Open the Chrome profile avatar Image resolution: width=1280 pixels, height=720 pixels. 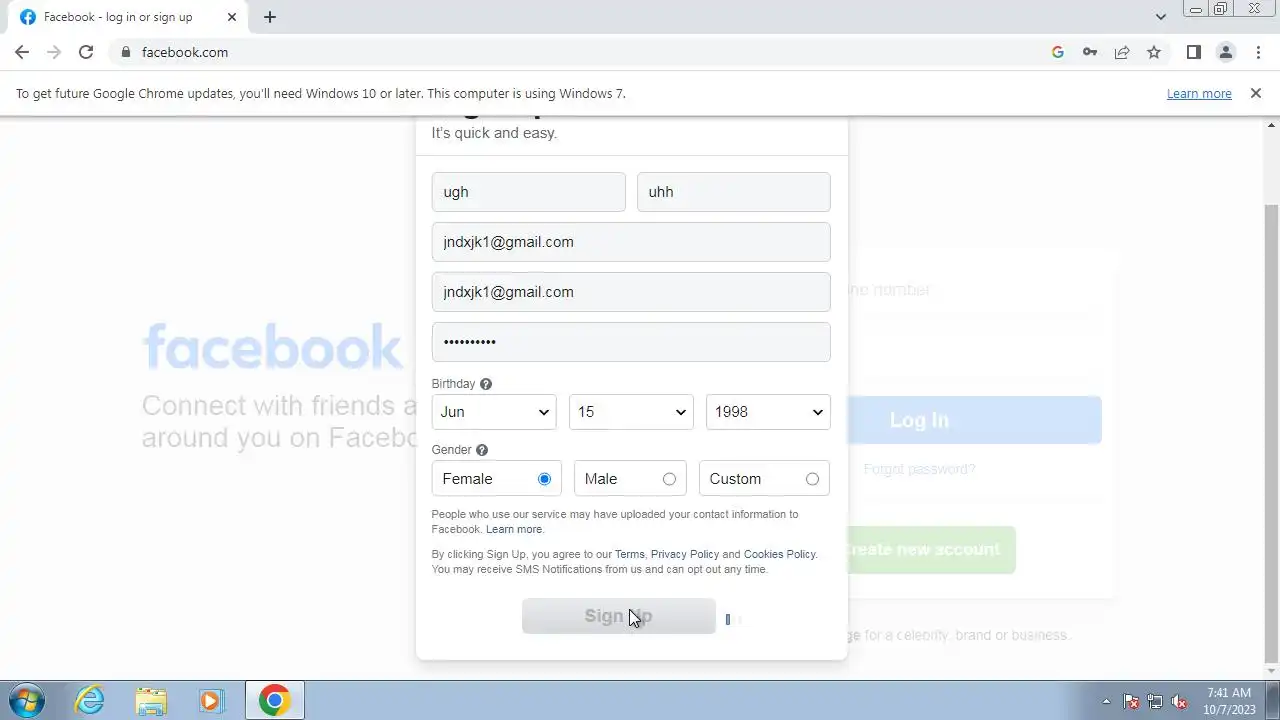pos(1225,52)
